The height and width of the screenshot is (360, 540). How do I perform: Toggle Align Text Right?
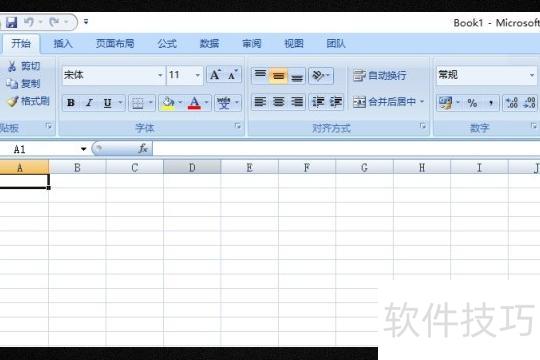pyautogui.click(x=297, y=102)
